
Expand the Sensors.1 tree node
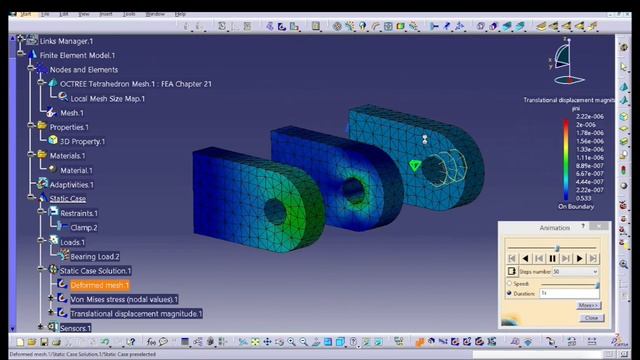(x=40, y=327)
